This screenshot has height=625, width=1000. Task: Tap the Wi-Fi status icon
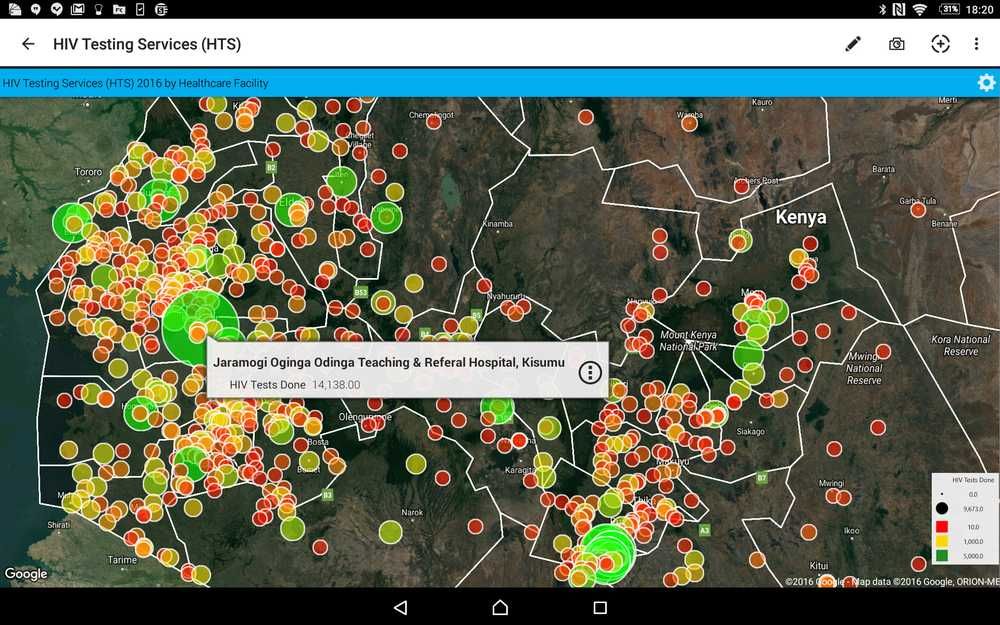(x=919, y=9)
